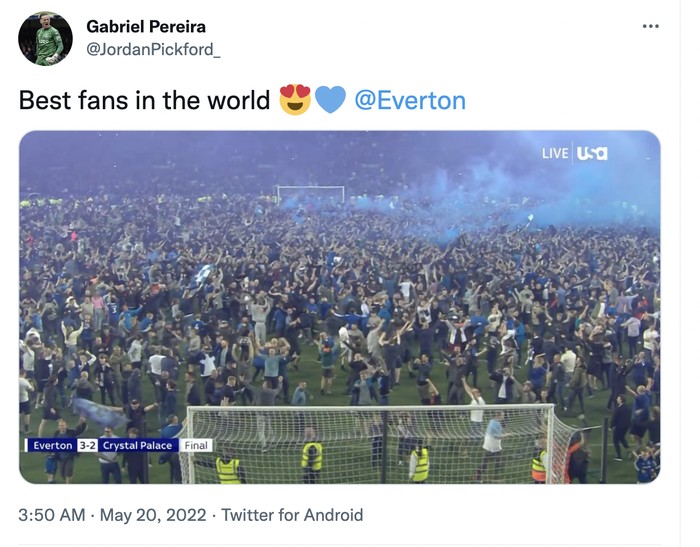The width and height of the screenshot is (700, 547).
Task: Click the far goal in the video
Action: point(310,193)
